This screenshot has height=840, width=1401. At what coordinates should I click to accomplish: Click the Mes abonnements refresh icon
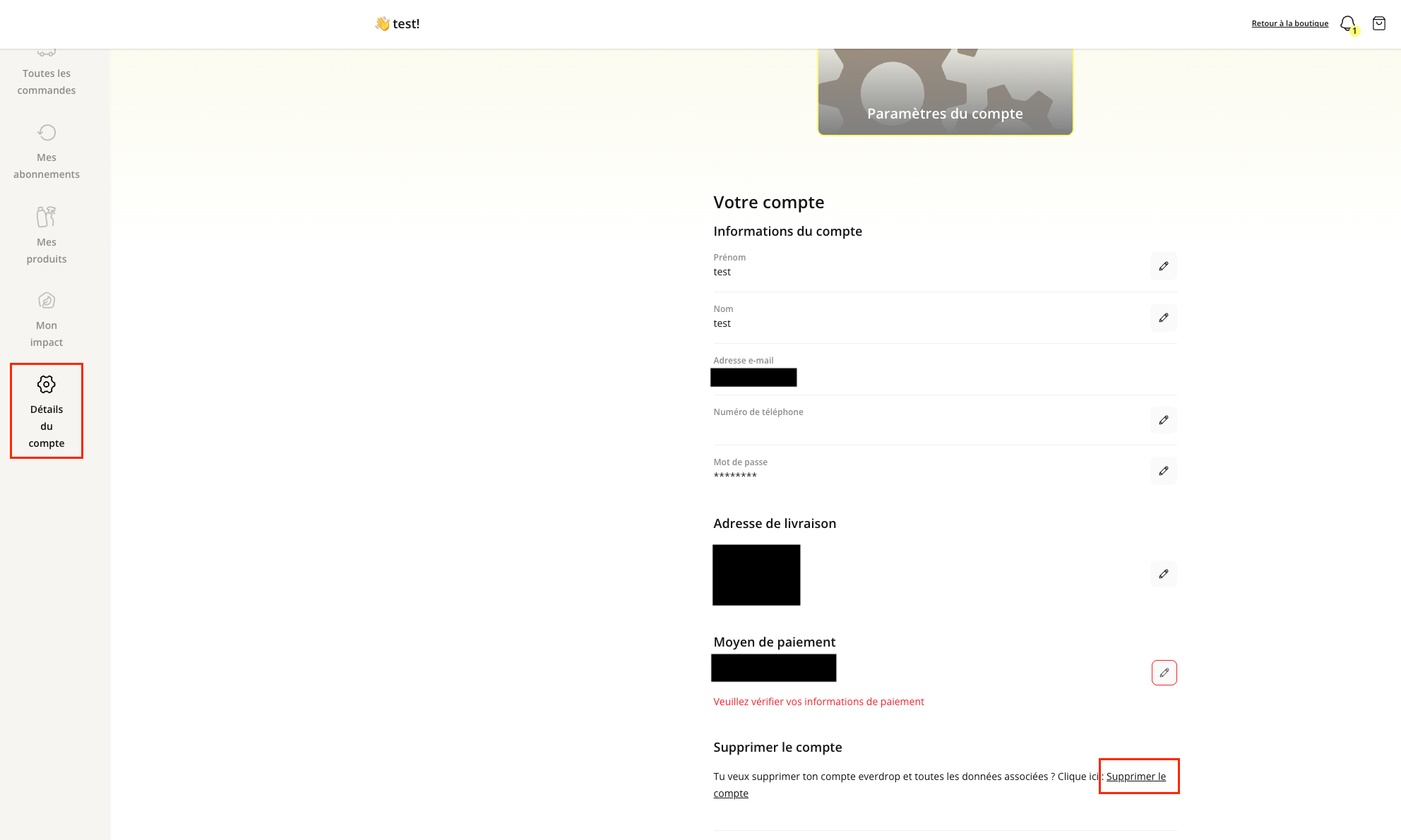pyautogui.click(x=47, y=133)
